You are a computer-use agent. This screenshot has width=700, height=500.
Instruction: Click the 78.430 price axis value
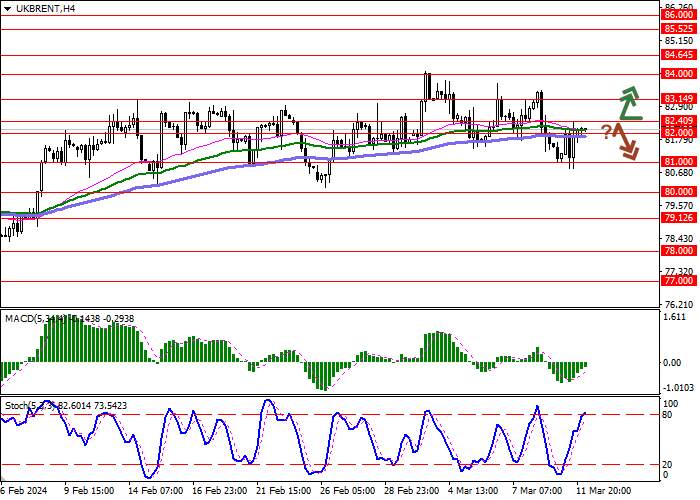click(x=679, y=239)
